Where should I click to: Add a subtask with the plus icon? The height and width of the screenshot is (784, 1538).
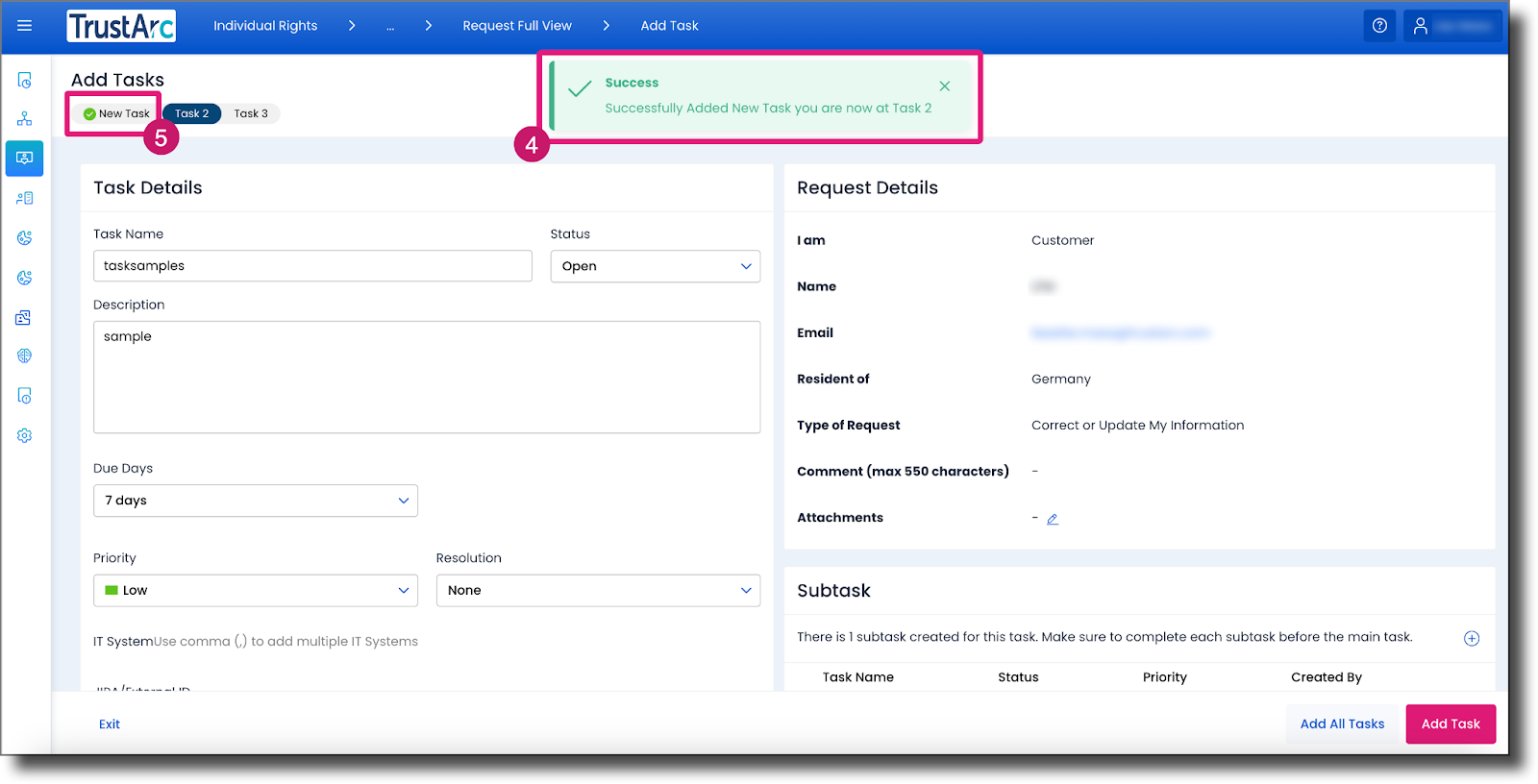click(x=1472, y=638)
